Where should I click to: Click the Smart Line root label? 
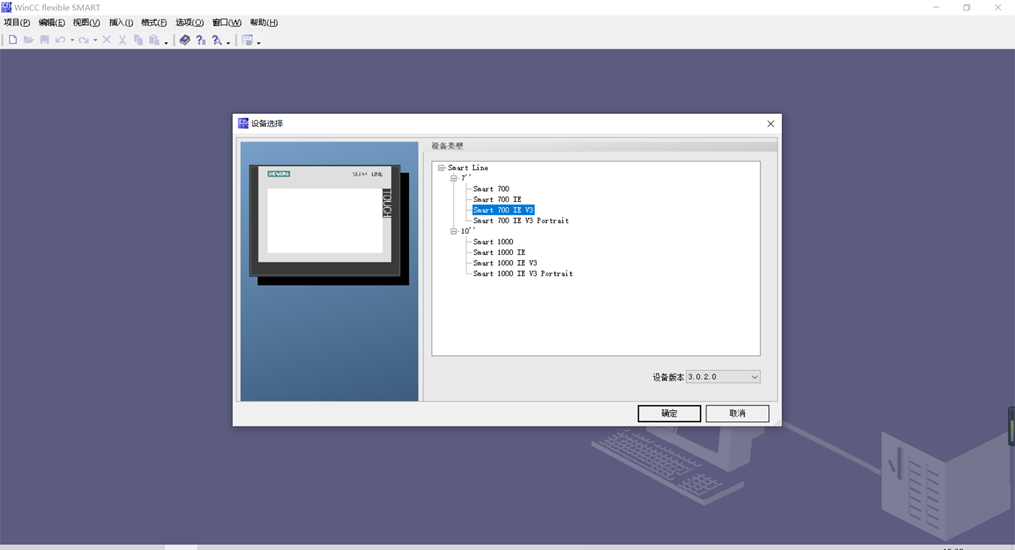click(x=468, y=168)
